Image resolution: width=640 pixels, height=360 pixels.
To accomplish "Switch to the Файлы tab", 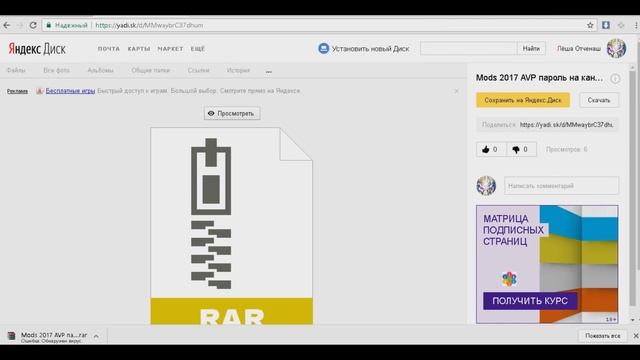I will pos(16,70).
